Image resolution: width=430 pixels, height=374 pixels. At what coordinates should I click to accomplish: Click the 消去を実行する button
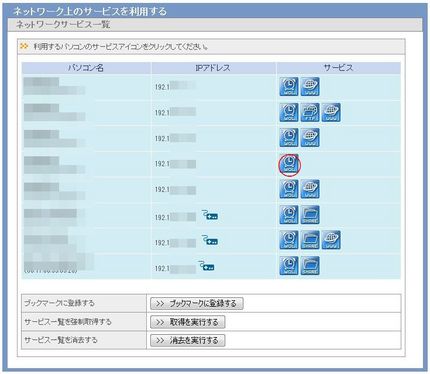(188, 340)
